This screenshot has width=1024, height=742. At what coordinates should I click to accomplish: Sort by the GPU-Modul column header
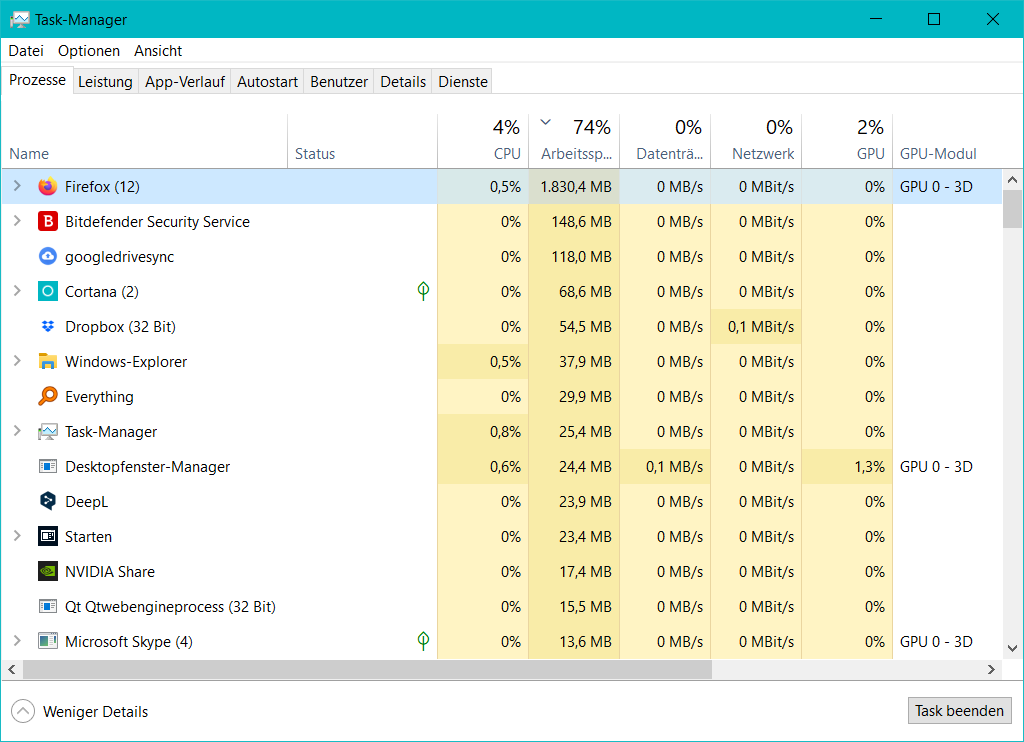[947, 141]
